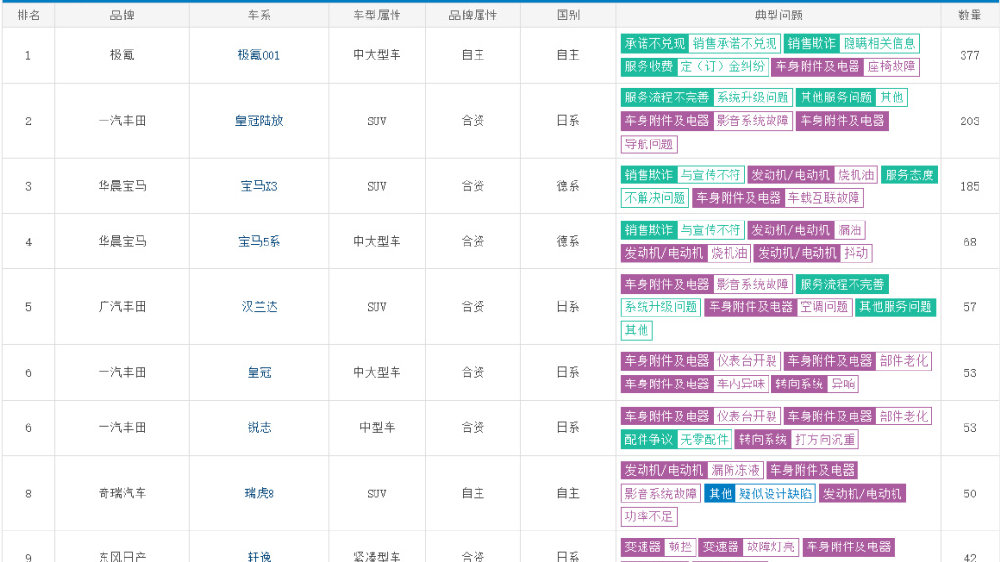Image resolution: width=1000 pixels, height=562 pixels.
Task: Select the 异响 tag in 皇冠 row
Action: point(843,384)
